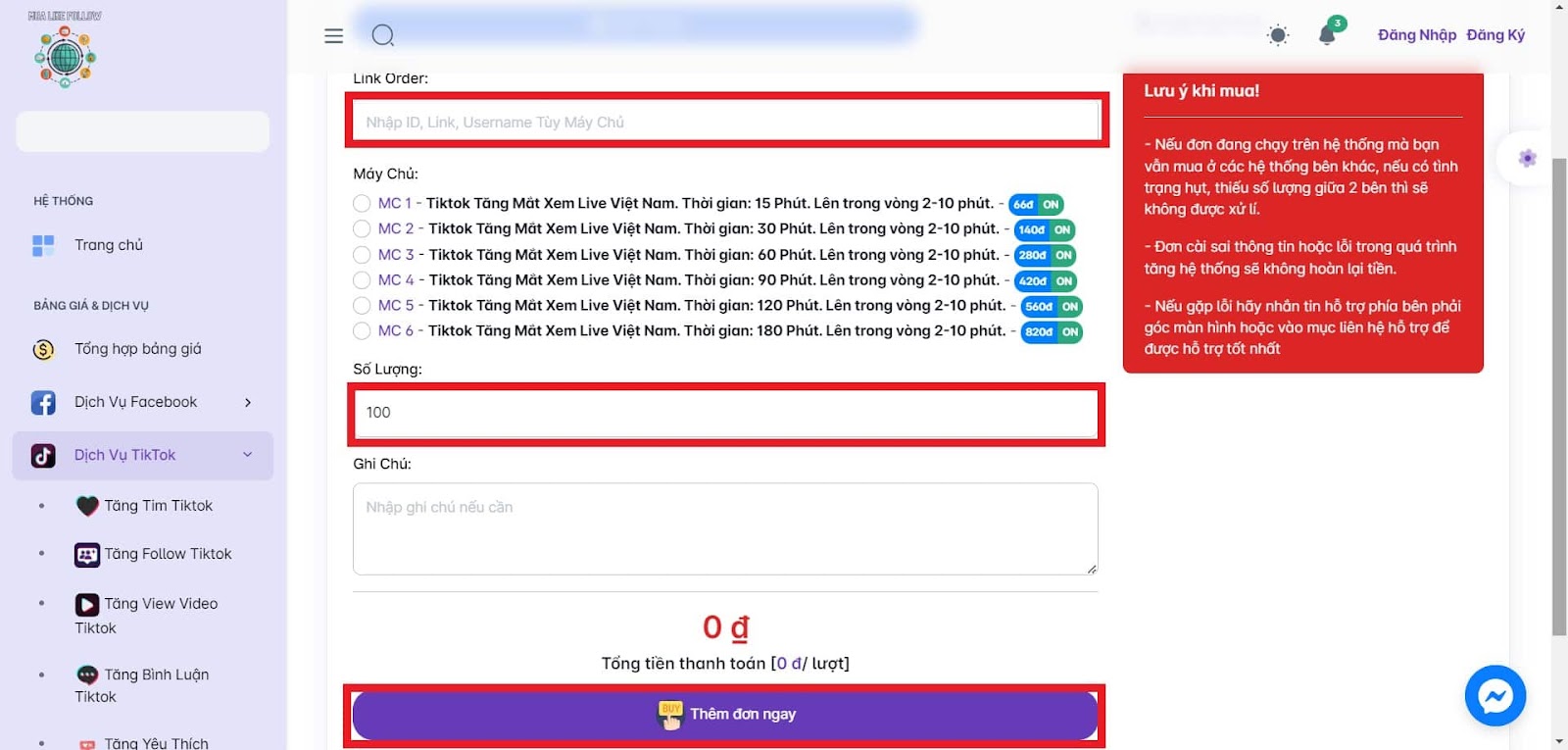Click the Ghi Chú notes textarea
The height and width of the screenshot is (750, 1568).
pyautogui.click(x=725, y=528)
